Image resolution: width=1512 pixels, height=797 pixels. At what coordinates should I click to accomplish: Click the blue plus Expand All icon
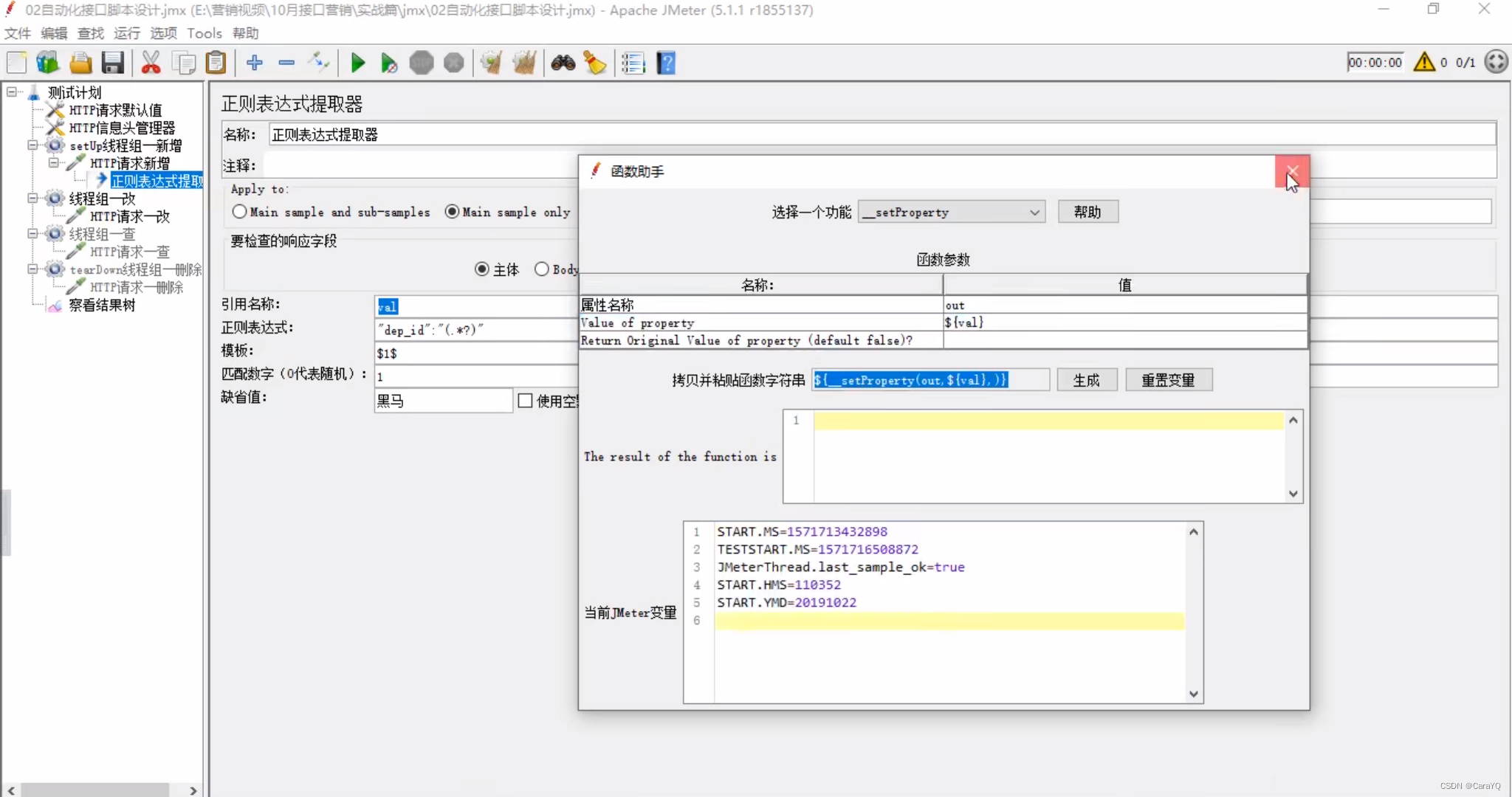(255, 63)
